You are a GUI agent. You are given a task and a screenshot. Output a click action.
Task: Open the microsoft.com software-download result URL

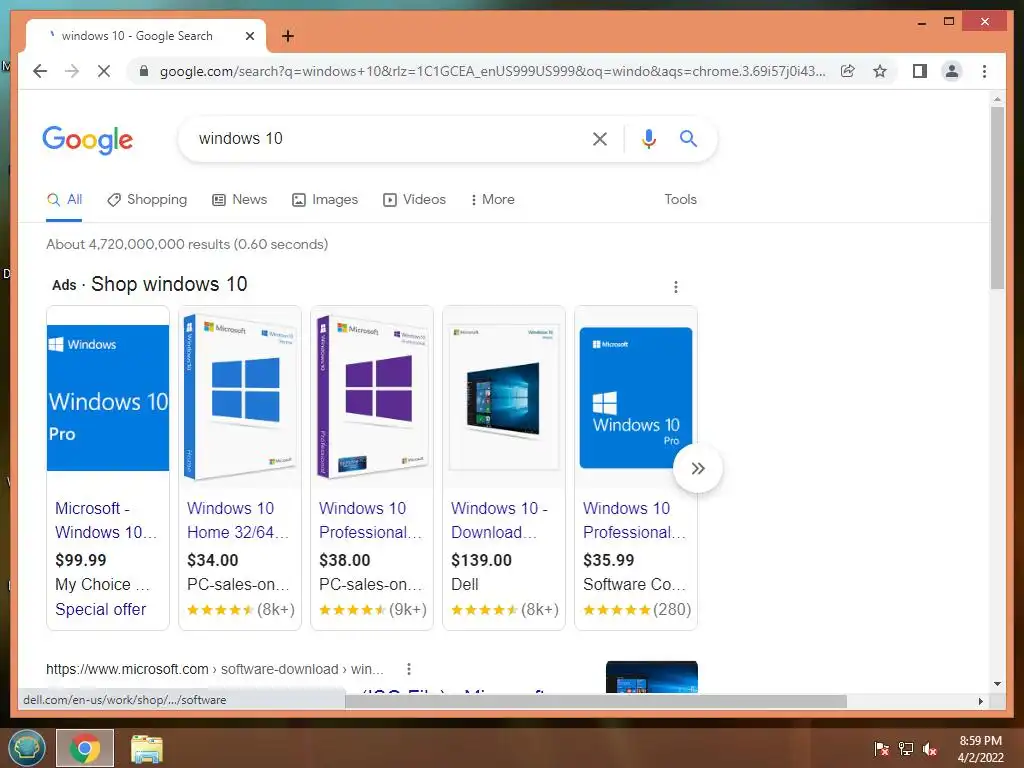[214, 669]
